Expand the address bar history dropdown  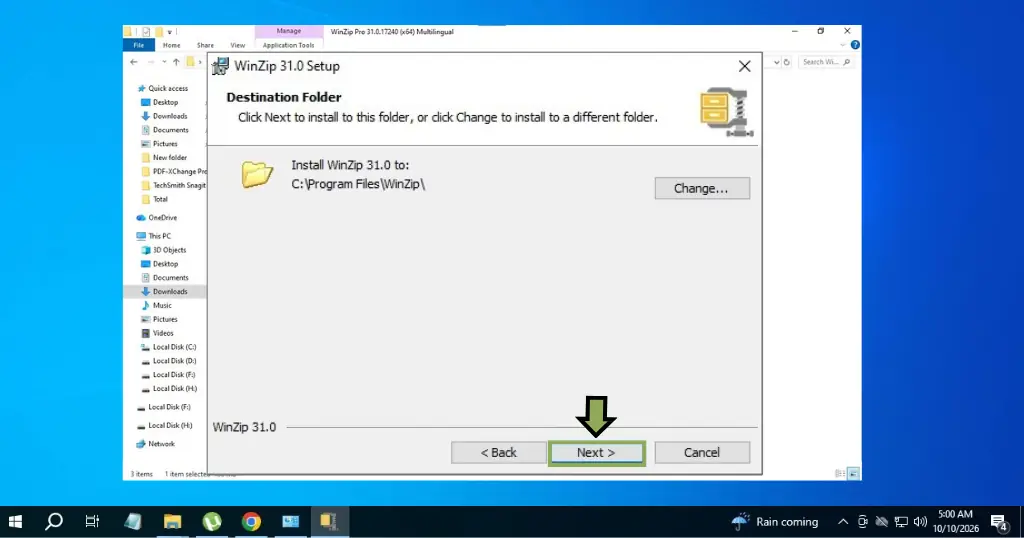[776, 62]
